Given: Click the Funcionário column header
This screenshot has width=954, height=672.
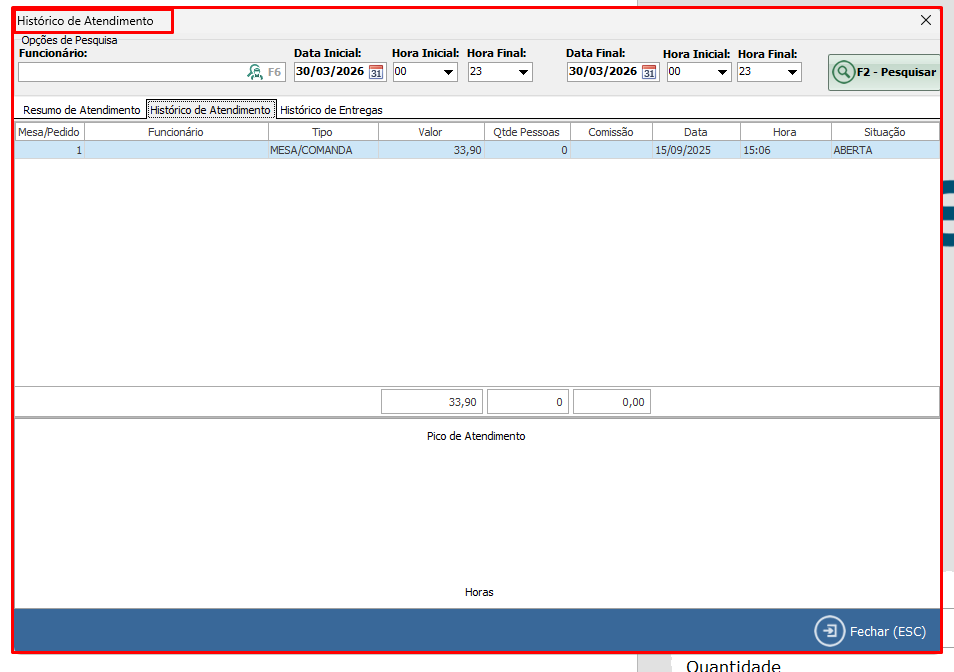Looking at the screenshot, I should pyautogui.click(x=176, y=132).
